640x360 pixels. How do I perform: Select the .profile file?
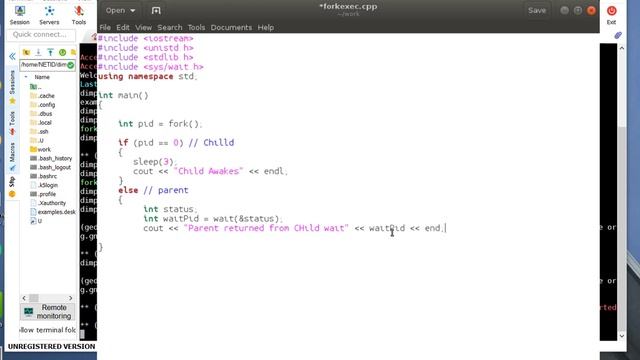click(43, 194)
